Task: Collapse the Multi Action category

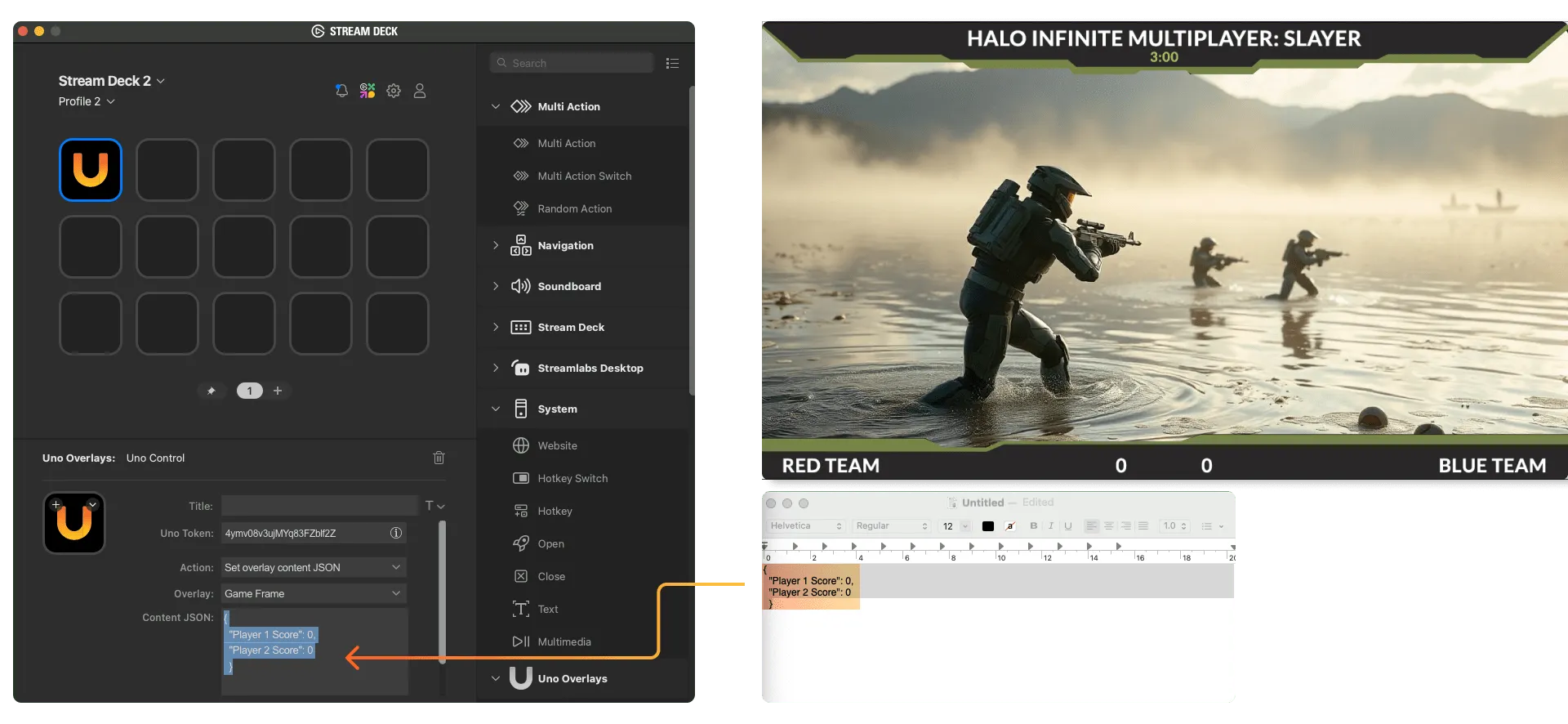Action: (496, 106)
